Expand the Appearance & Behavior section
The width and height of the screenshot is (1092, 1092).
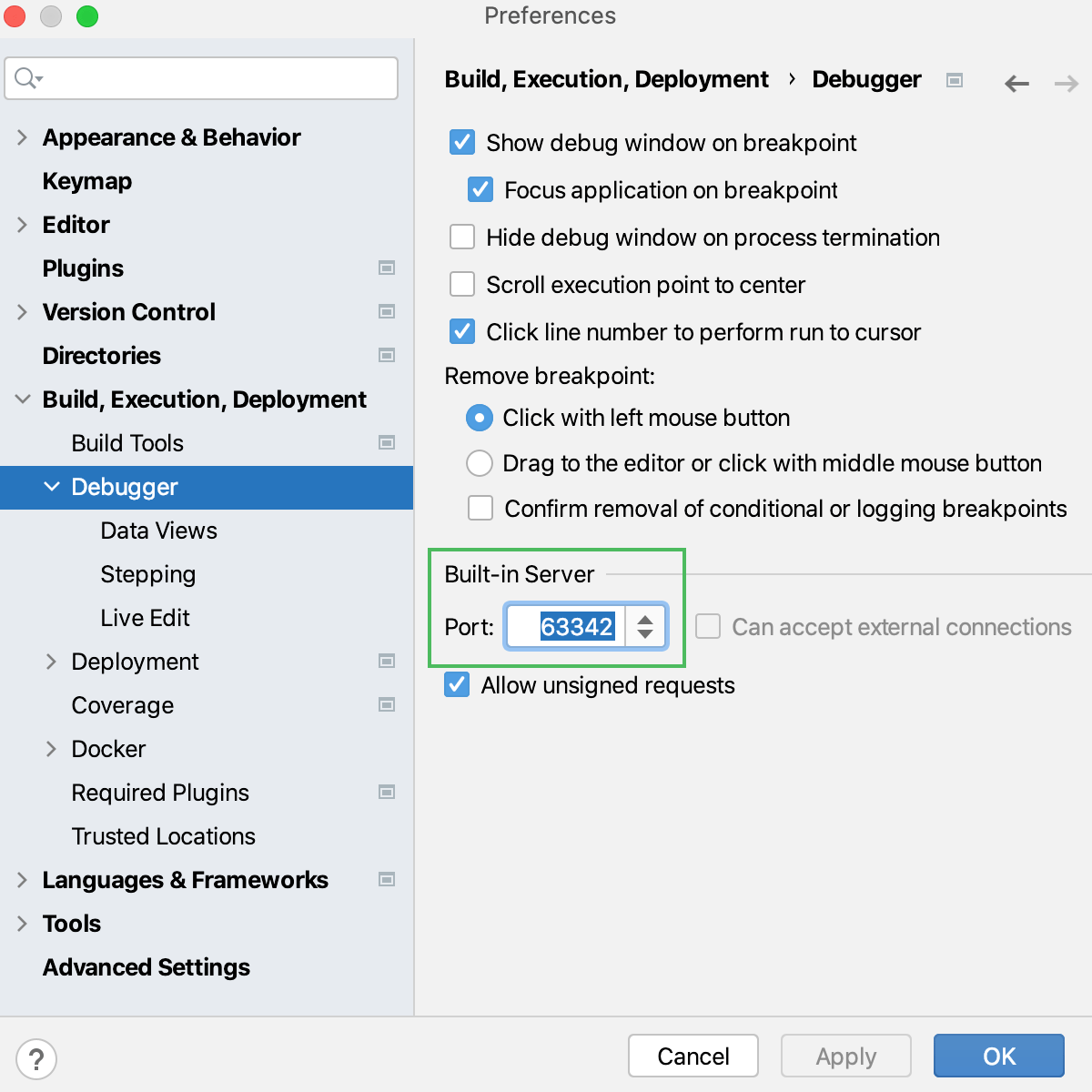point(22,137)
